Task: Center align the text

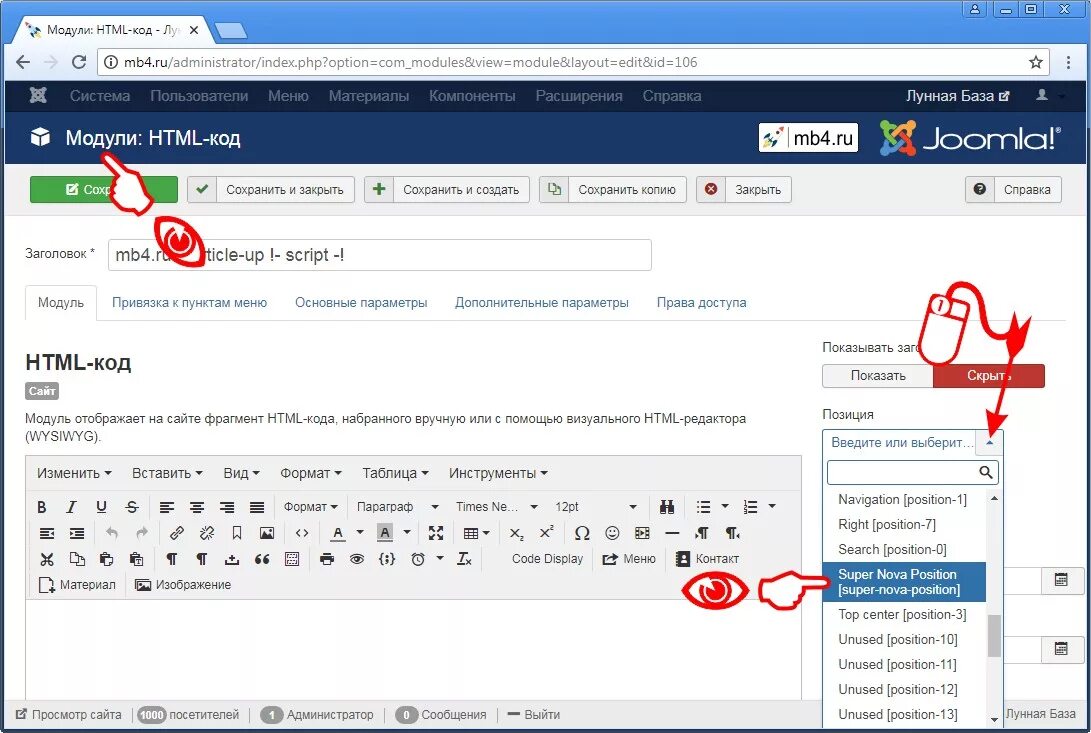Action: pos(197,507)
